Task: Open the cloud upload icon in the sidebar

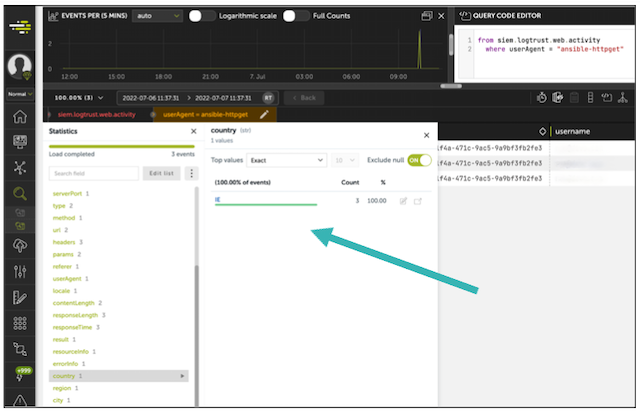Action: point(18,246)
